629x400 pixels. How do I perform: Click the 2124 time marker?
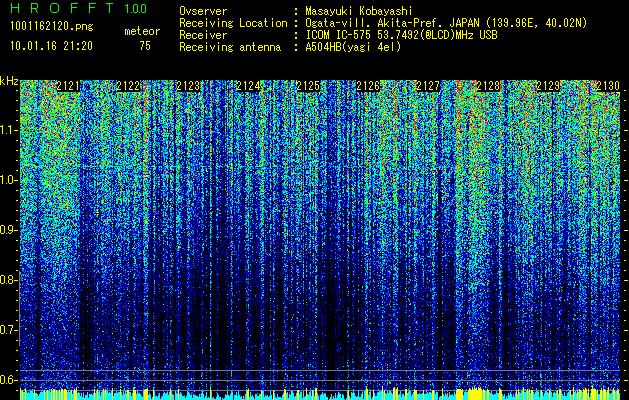pyautogui.click(x=248, y=86)
